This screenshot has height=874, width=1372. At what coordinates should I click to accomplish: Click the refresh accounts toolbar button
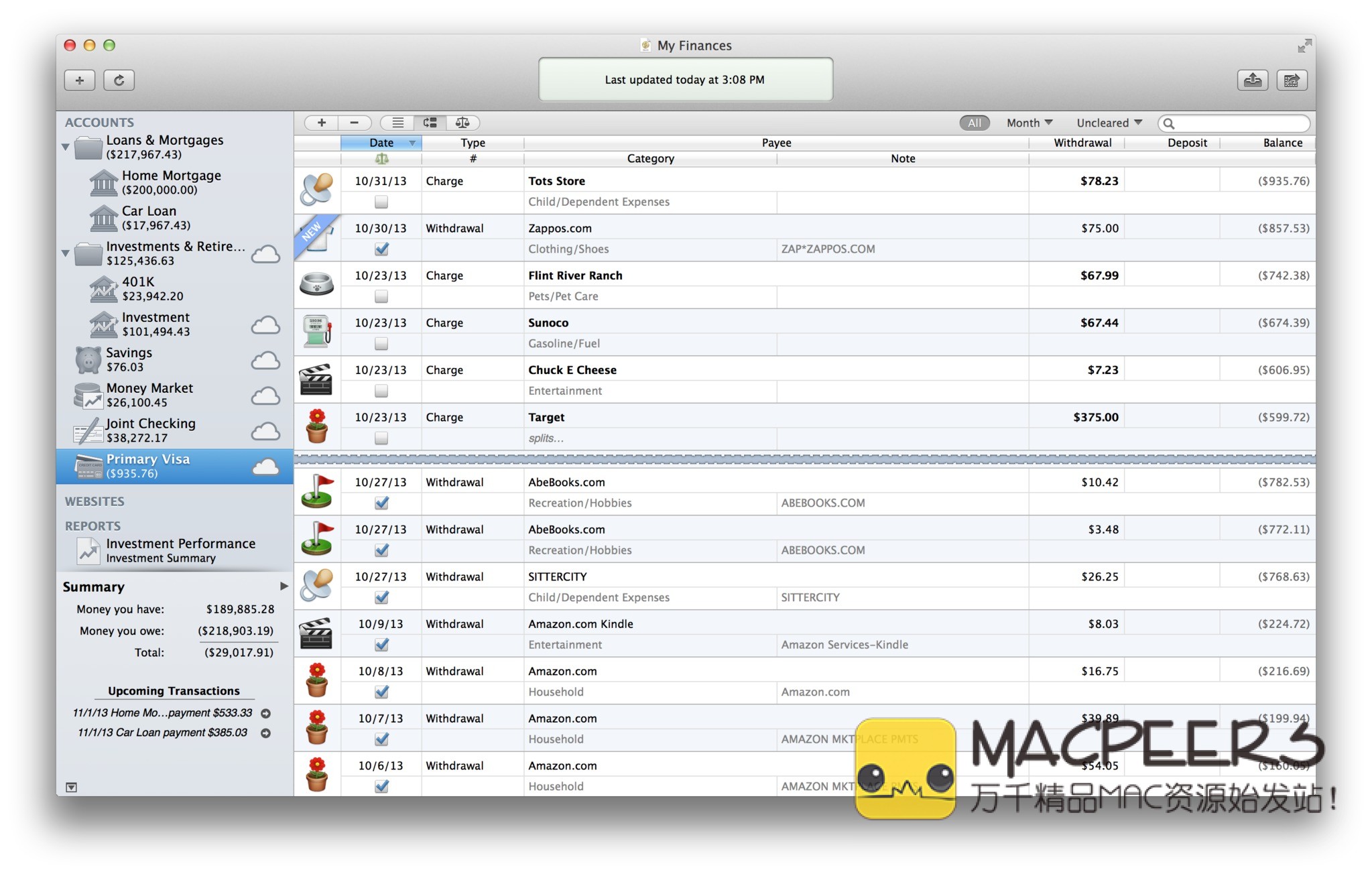(119, 80)
